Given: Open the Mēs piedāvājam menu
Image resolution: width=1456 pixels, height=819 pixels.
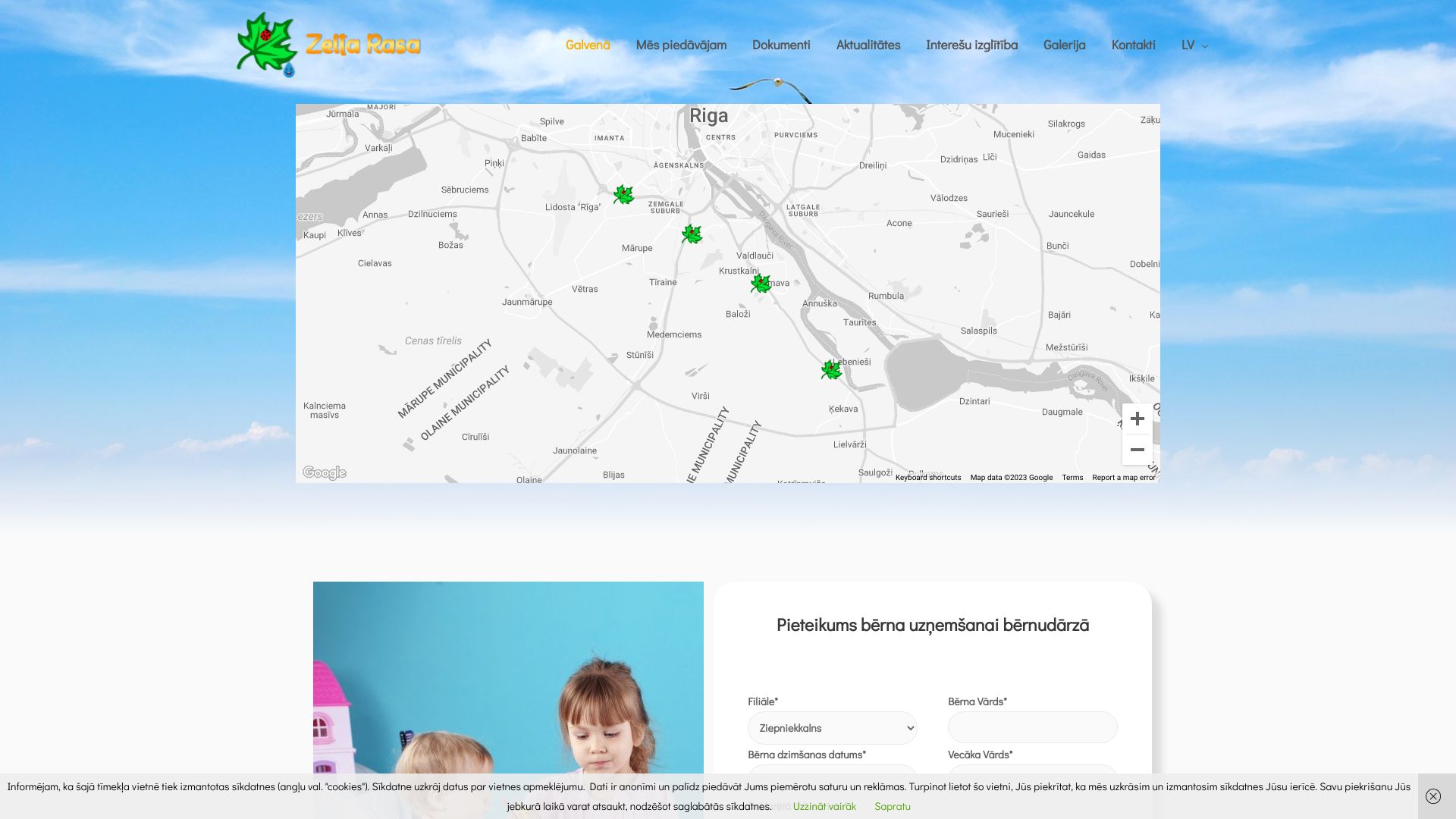Looking at the screenshot, I should [680, 45].
